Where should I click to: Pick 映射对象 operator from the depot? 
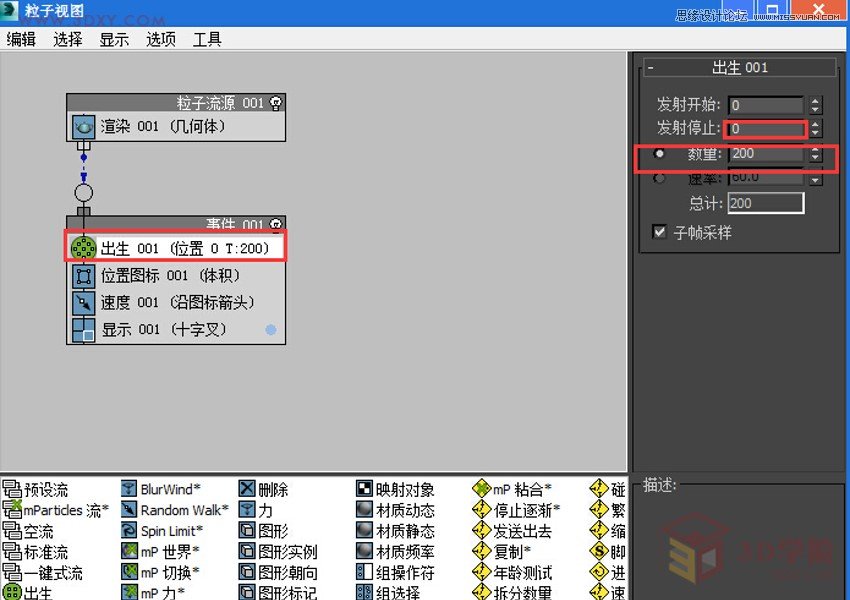click(x=396, y=489)
